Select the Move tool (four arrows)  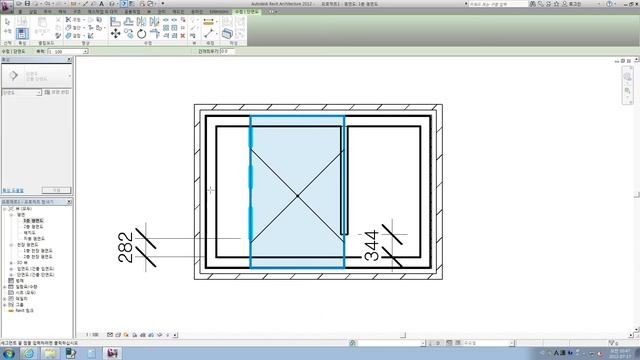coord(116,33)
